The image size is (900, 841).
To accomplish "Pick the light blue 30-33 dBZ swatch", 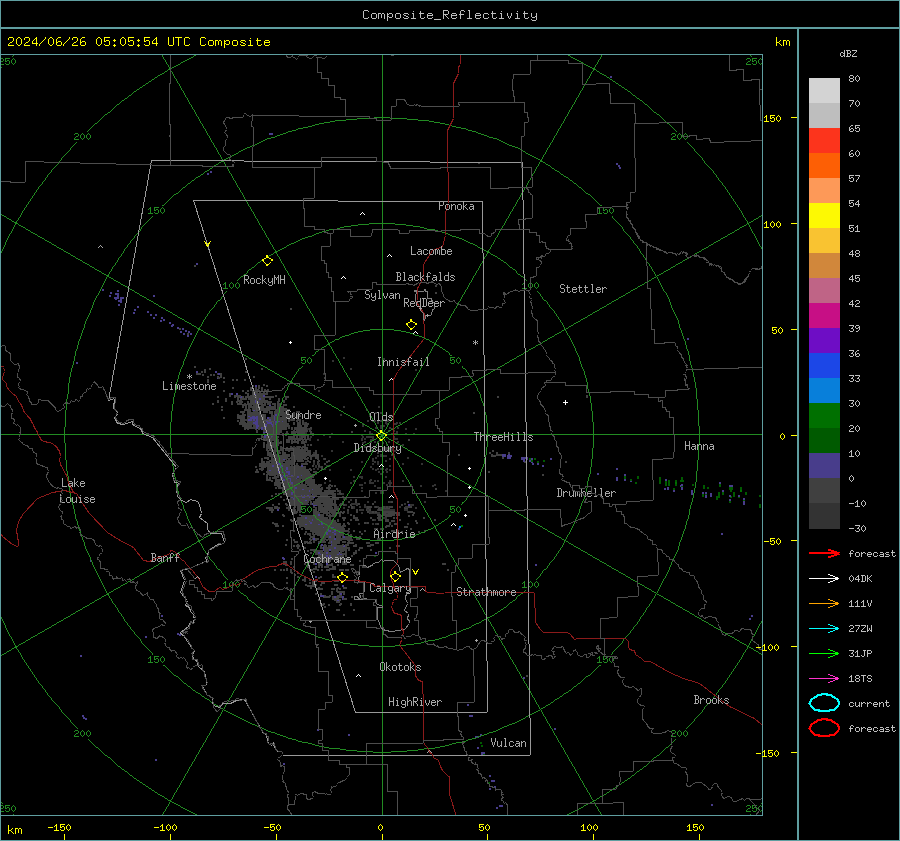I will pos(824,390).
